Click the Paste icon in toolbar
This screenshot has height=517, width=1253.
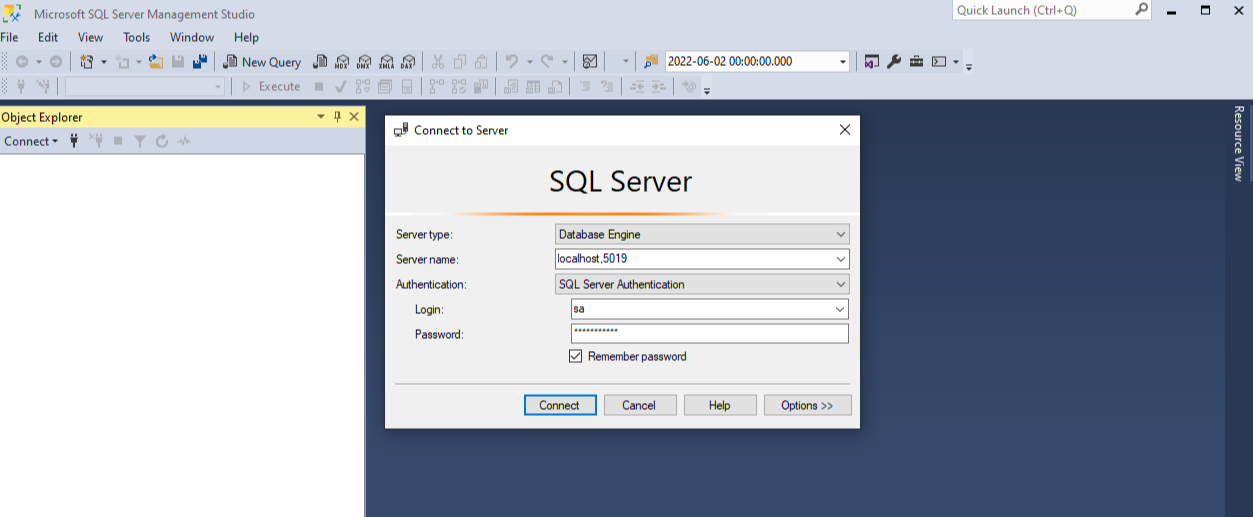tap(481, 62)
